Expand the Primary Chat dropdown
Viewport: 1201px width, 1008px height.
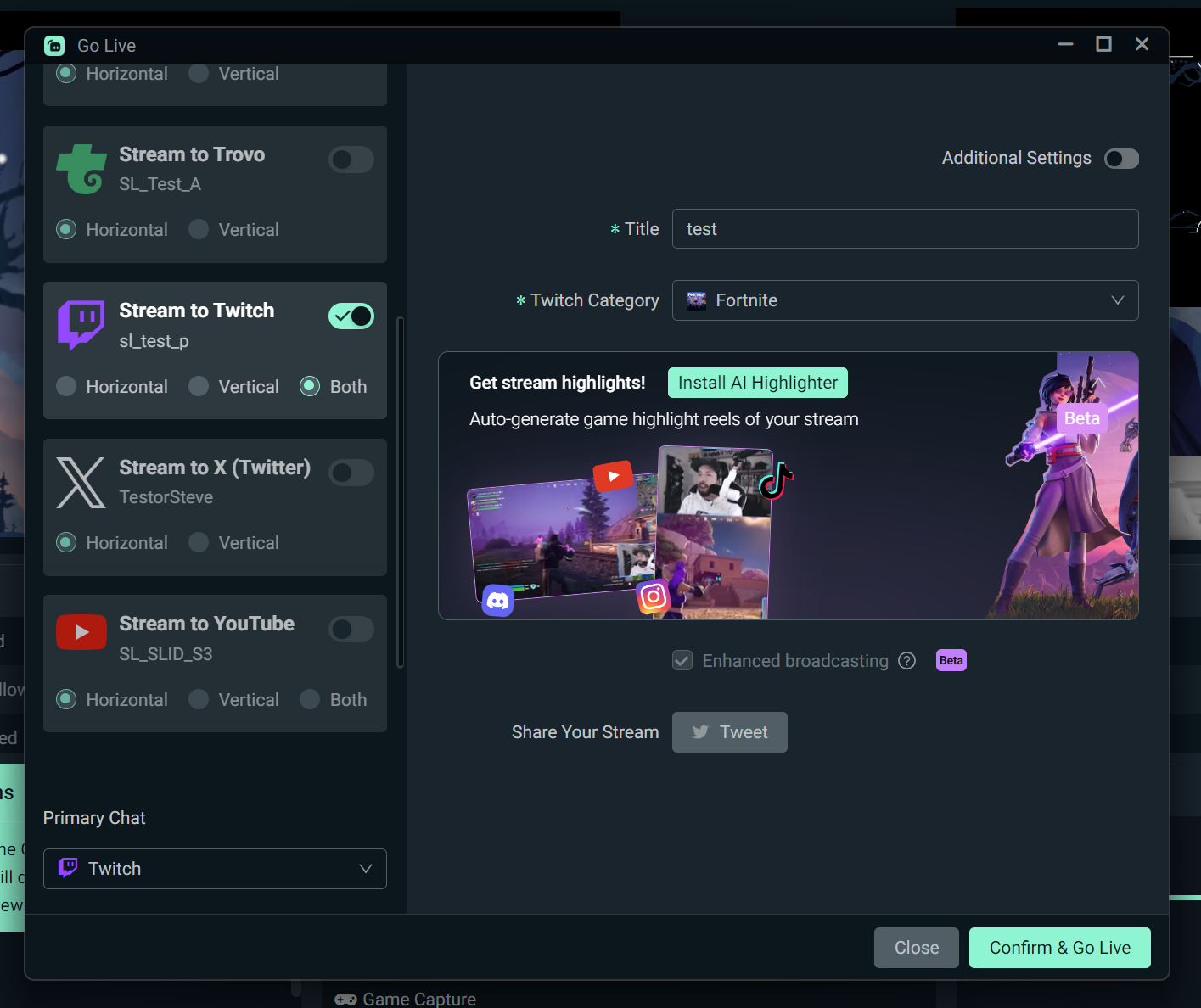pos(215,869)
